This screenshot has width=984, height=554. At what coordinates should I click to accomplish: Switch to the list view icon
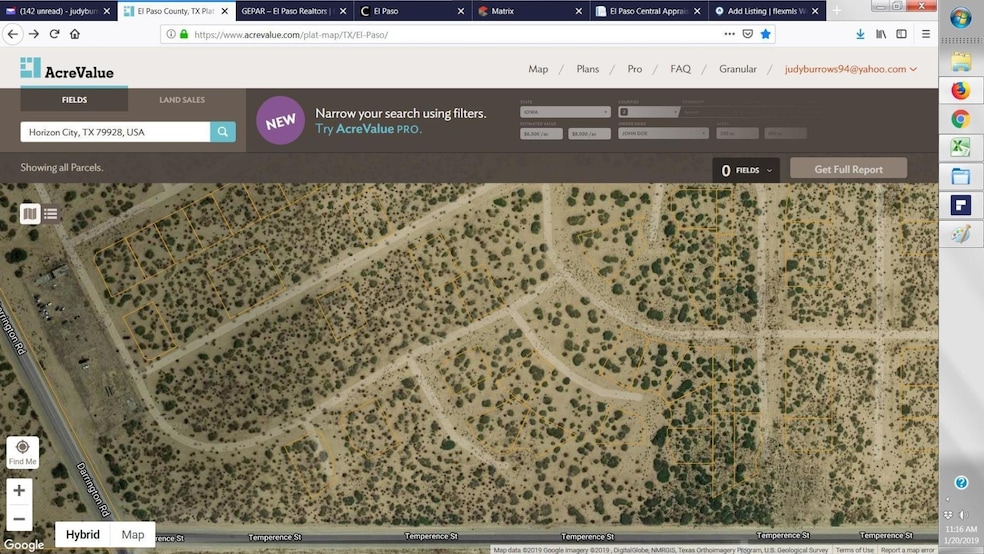(50, 214)
